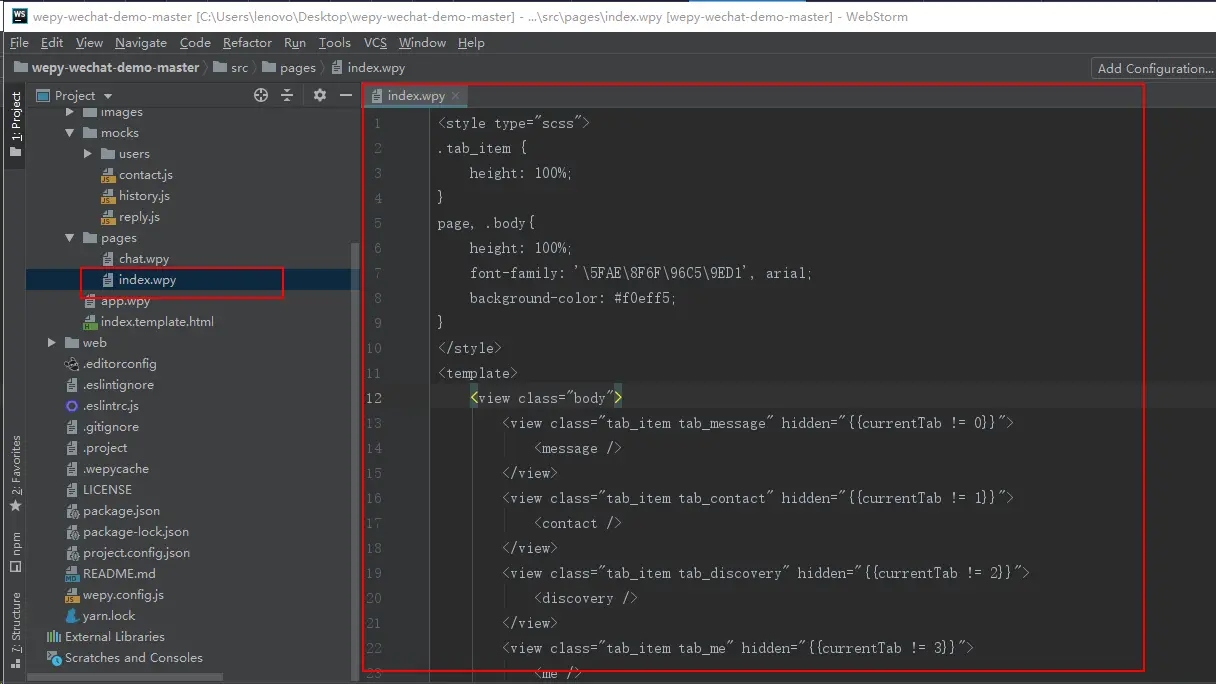Toggle the 1: Project tool window tab
The image size is (1216, 684).
pyautogui.click(x=15, y=124)
